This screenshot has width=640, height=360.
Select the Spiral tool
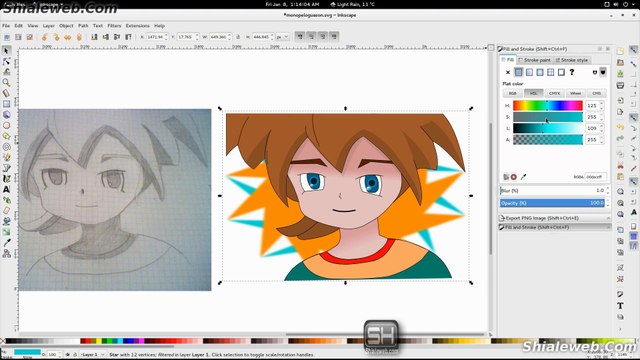6,147
